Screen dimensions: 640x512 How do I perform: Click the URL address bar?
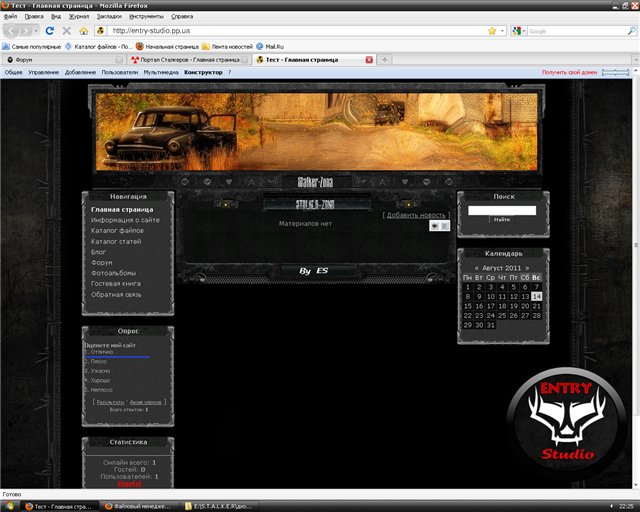pos(298,31)
